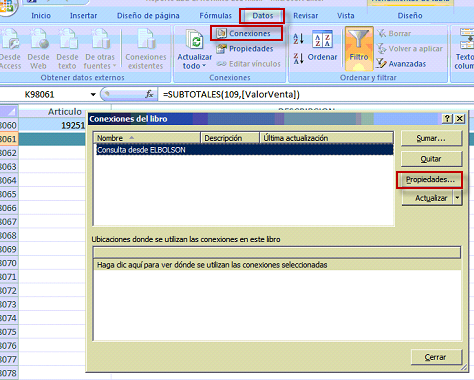Open the Ordenar sort dialog

[322, 46]
